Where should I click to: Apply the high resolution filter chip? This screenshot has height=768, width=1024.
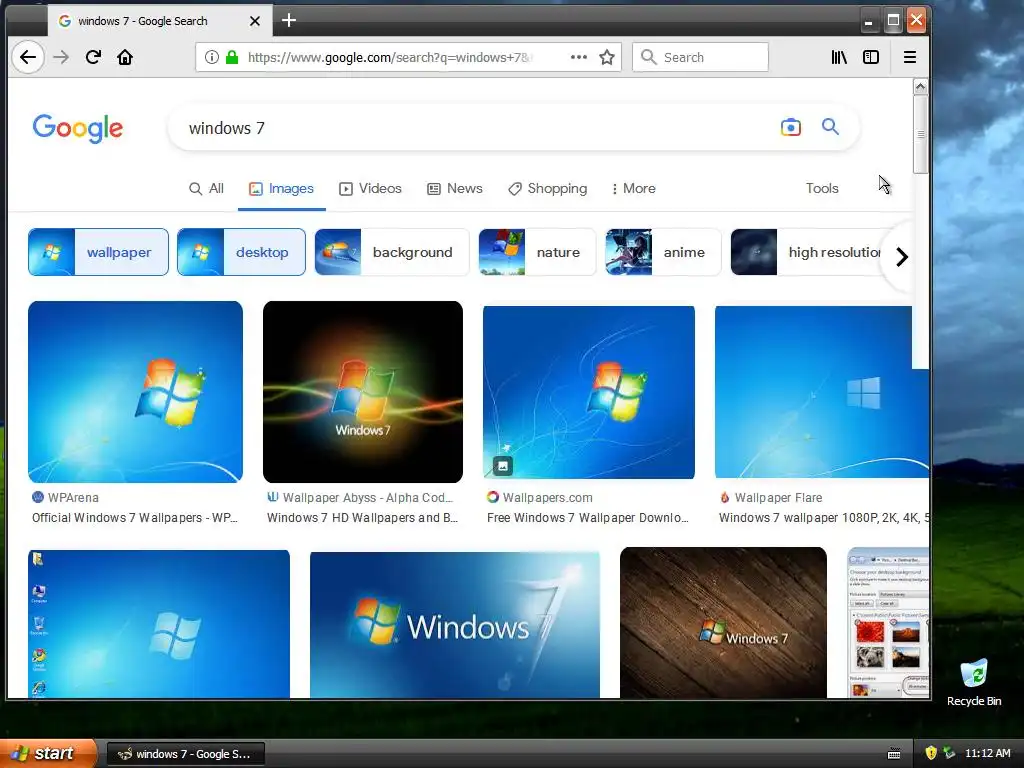coord(807,252)
